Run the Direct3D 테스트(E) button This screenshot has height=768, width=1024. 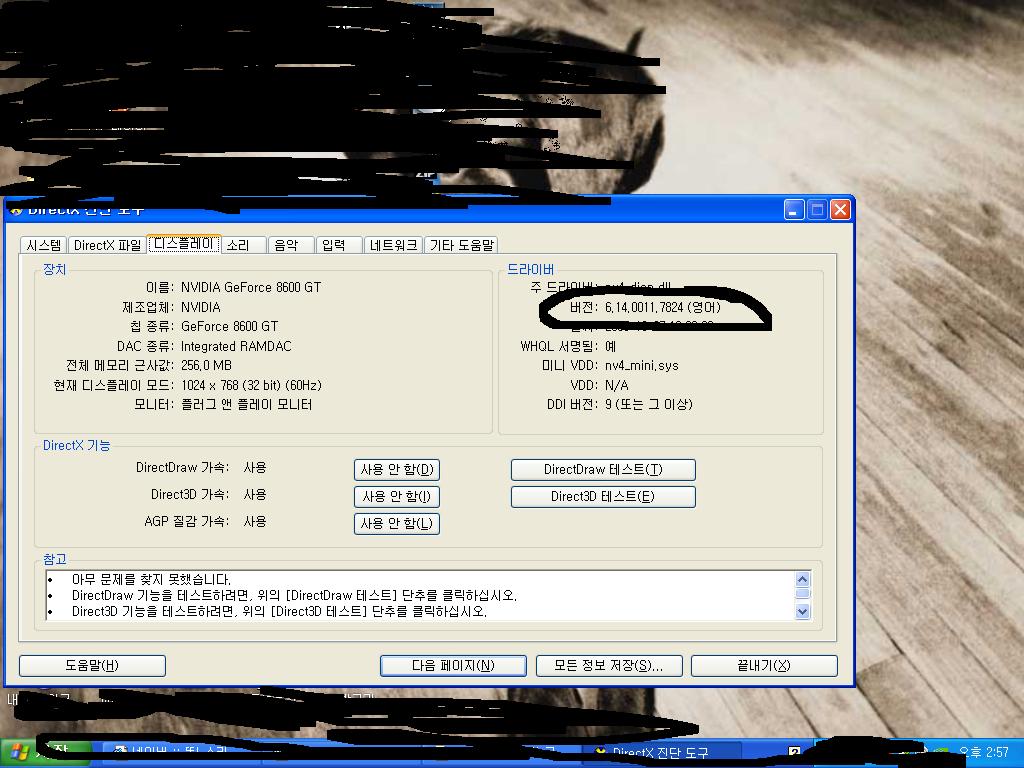tap(603, 496)
